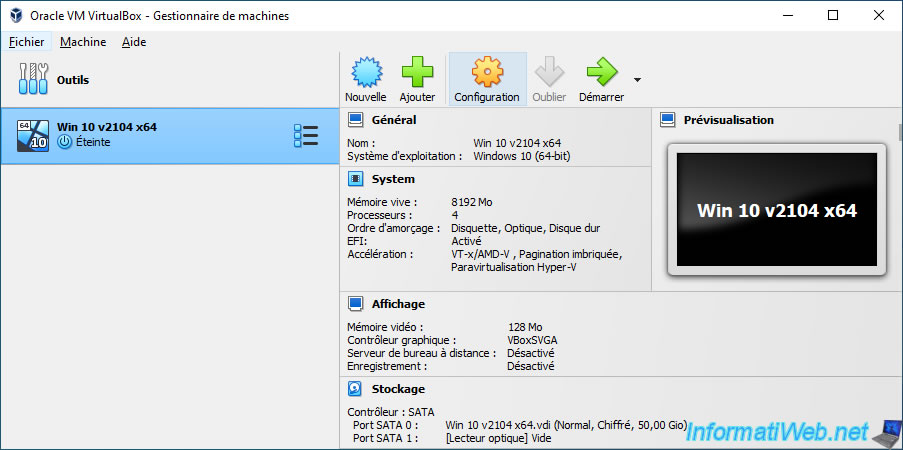Click the 8192 Mo memory value
The width and height of the screenshot is (903, 450).
tap(472, 202)
